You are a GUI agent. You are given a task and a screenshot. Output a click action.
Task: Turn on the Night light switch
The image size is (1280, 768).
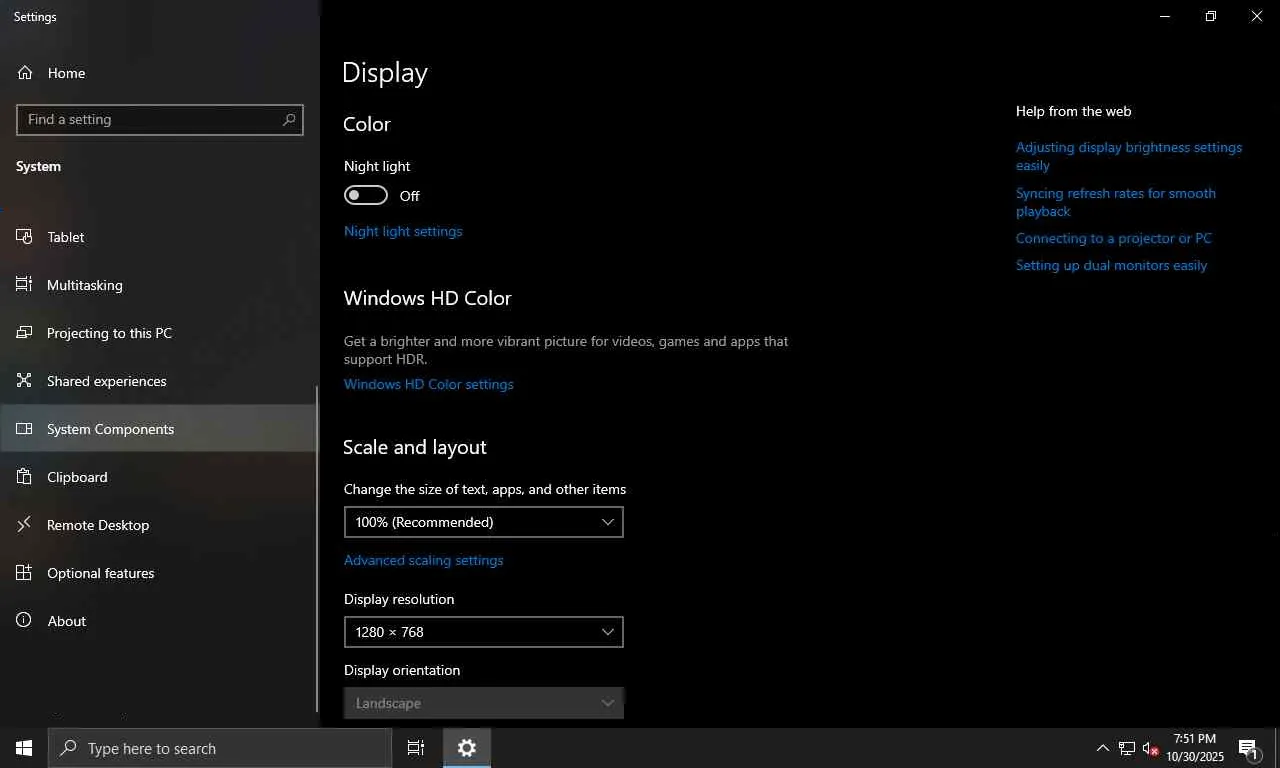(x=366, y=195)
